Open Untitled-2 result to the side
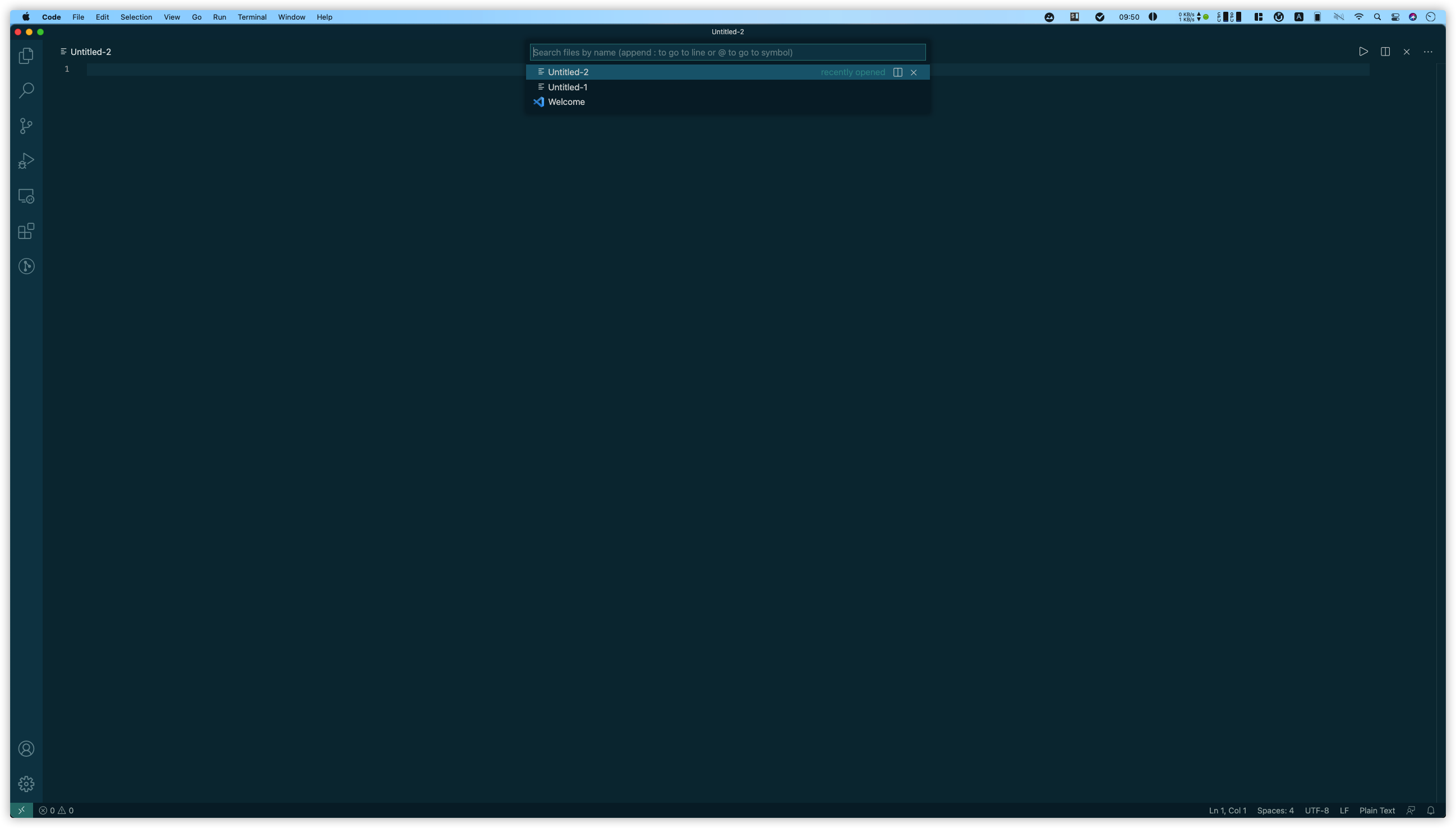 pyautogui.click(x=898, y=72)
